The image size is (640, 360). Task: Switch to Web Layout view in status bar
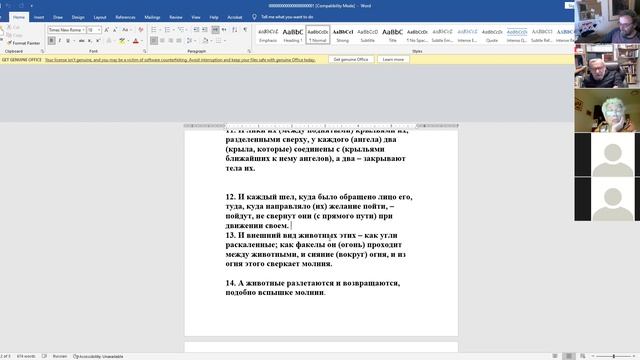coord(582,356)
